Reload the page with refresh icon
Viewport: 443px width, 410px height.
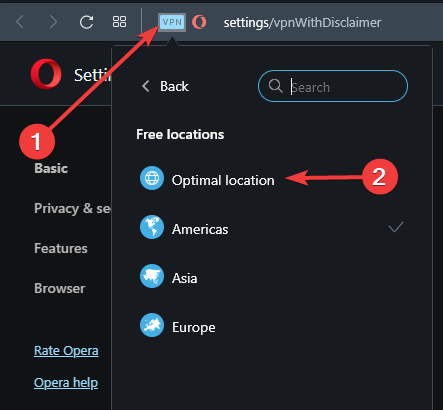(x=86, y=22)
